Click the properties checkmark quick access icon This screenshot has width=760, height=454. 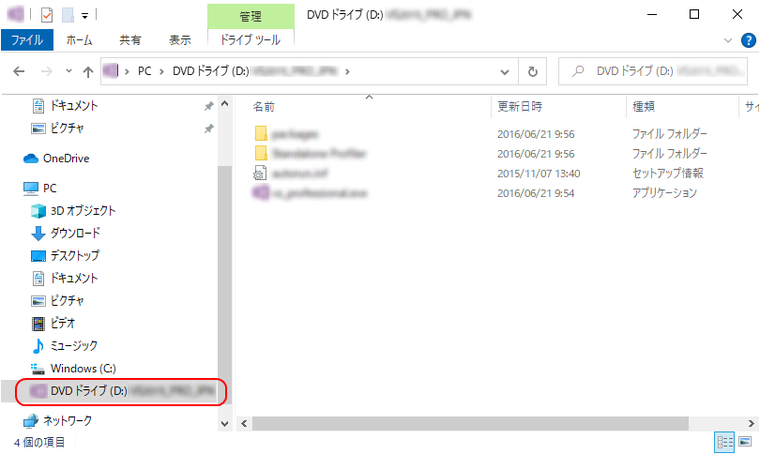[47, 15]
